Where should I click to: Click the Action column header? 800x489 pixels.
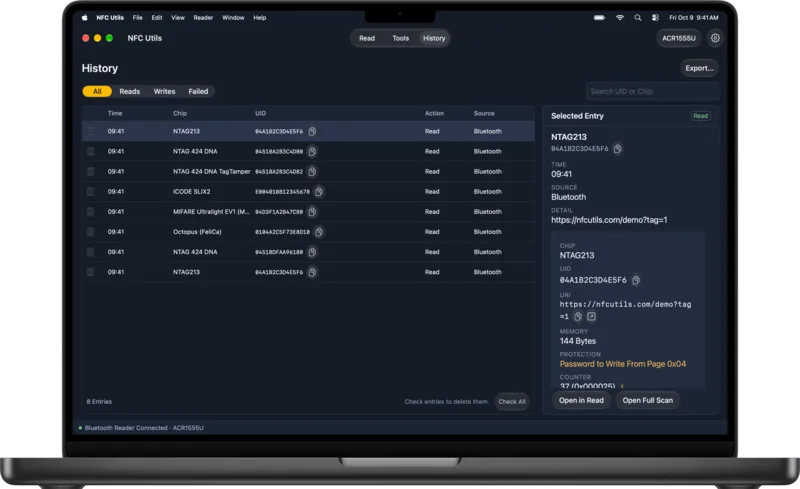tap(434, 113)
